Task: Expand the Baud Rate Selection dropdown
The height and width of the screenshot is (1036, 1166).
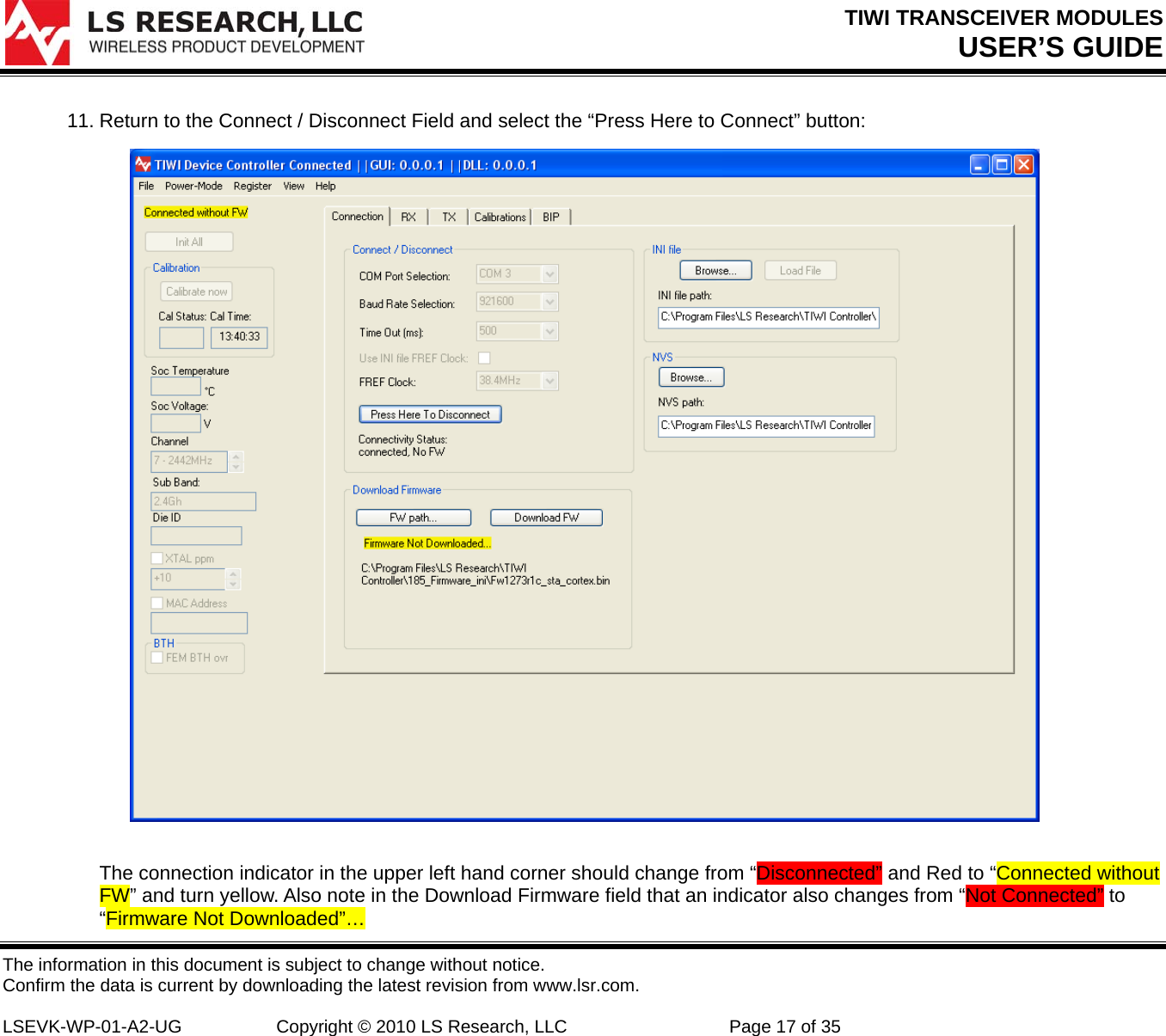Action: tap(550, 302)
